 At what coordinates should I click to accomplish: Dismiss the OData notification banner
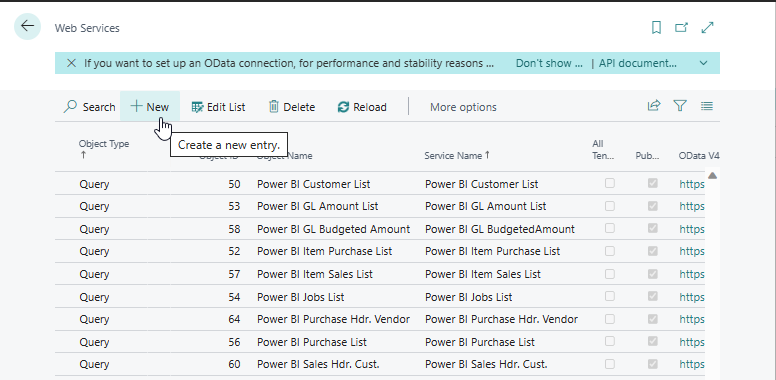[71, 63]
